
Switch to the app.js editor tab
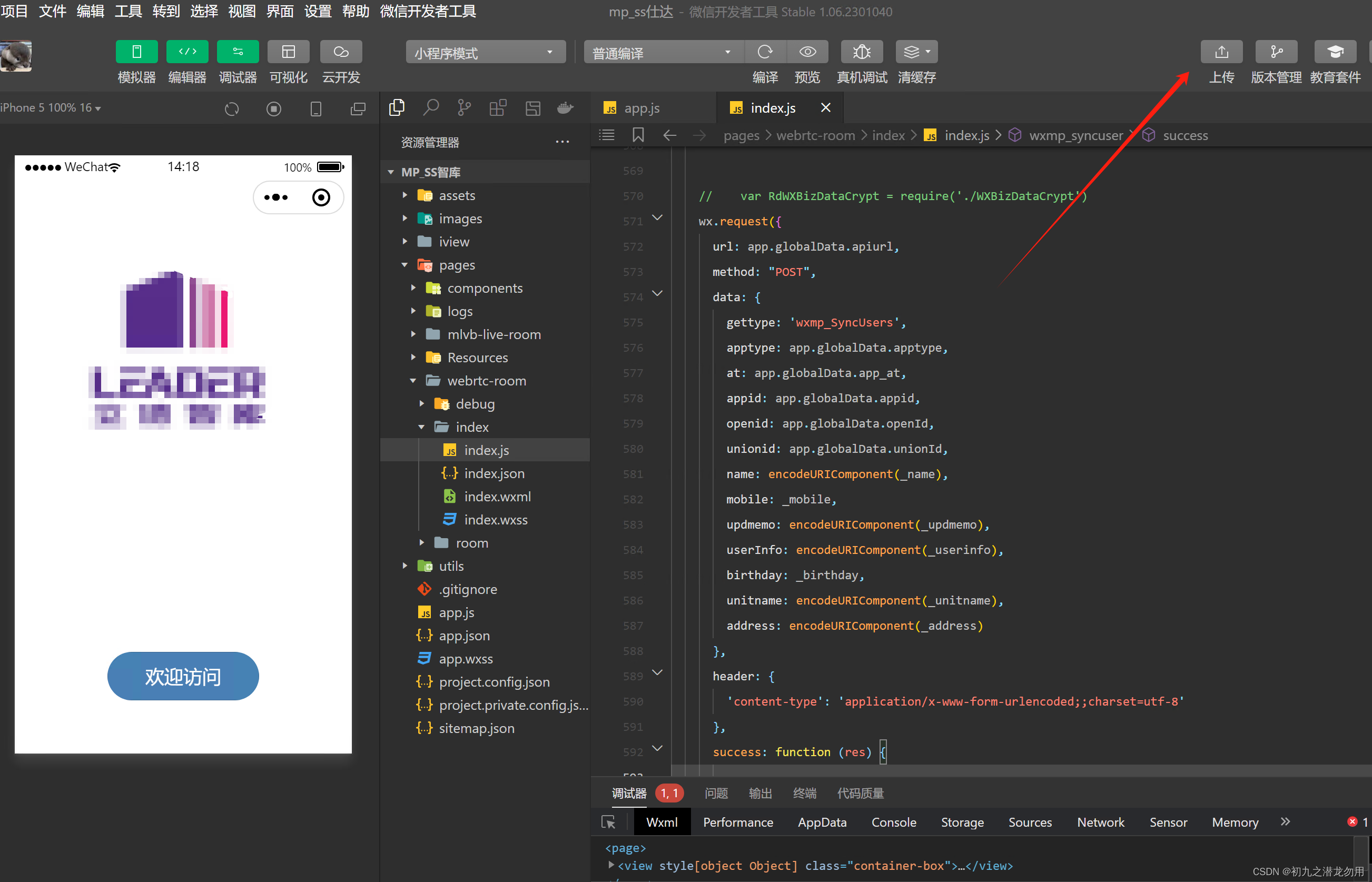[x=641, y=107]
